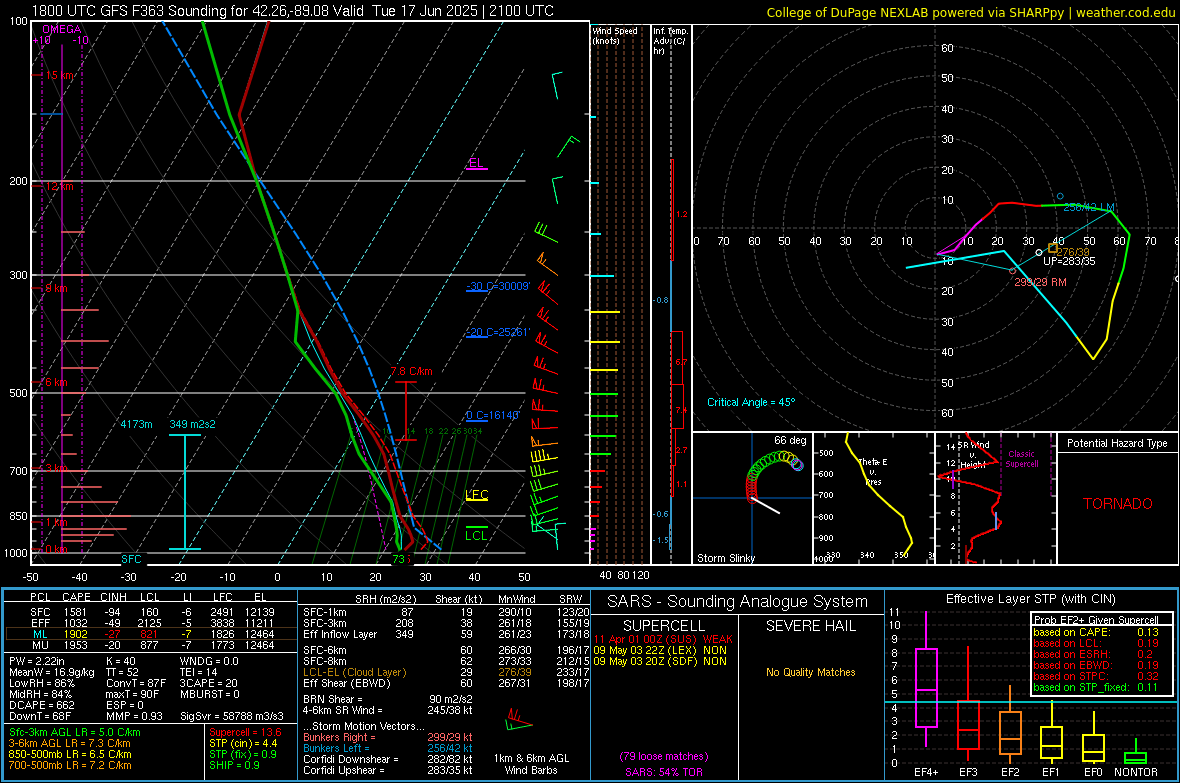1180x783 pixels.
Task: Open the weather.cod.edu NEXLAB credit text
Action: click(971, 12)
